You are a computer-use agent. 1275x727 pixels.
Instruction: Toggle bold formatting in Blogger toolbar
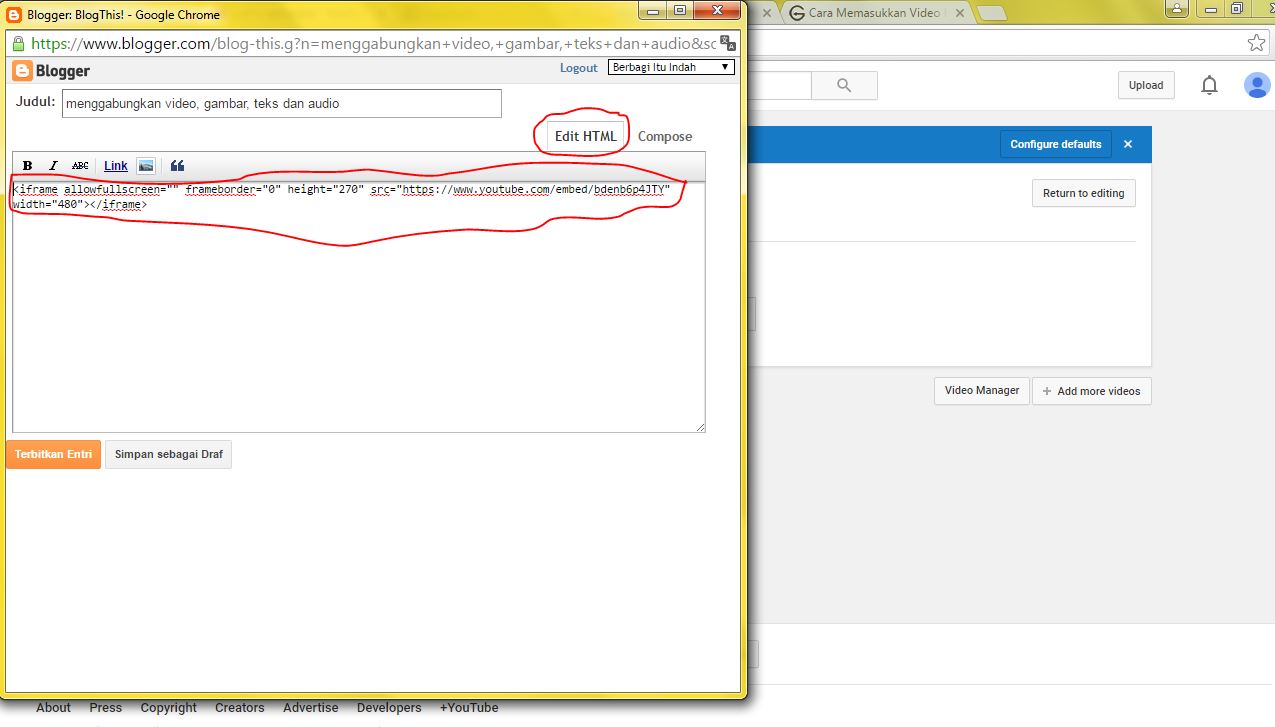pyautogui.click(x=28, y=166)
